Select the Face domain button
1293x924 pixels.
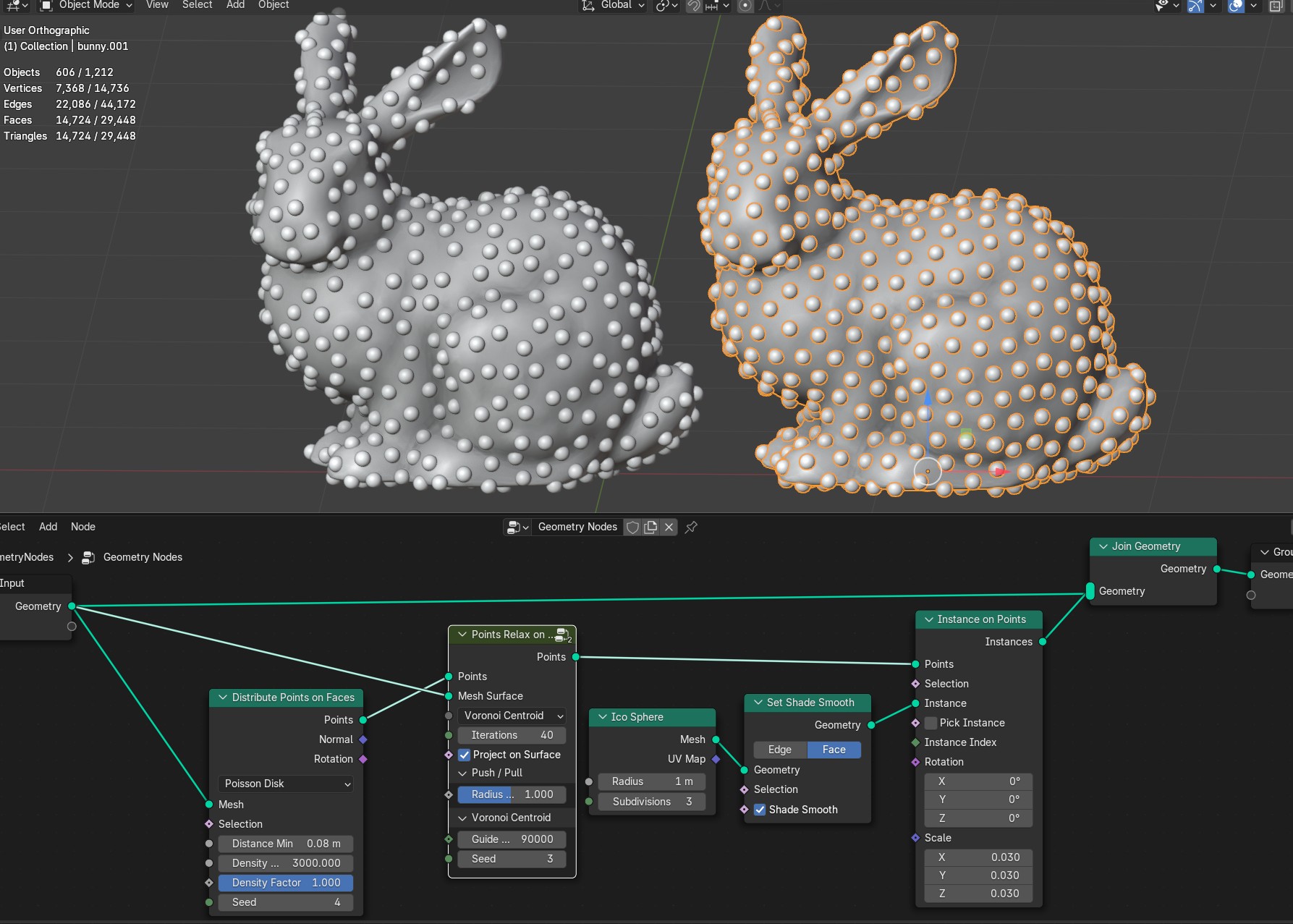(834, 750)
